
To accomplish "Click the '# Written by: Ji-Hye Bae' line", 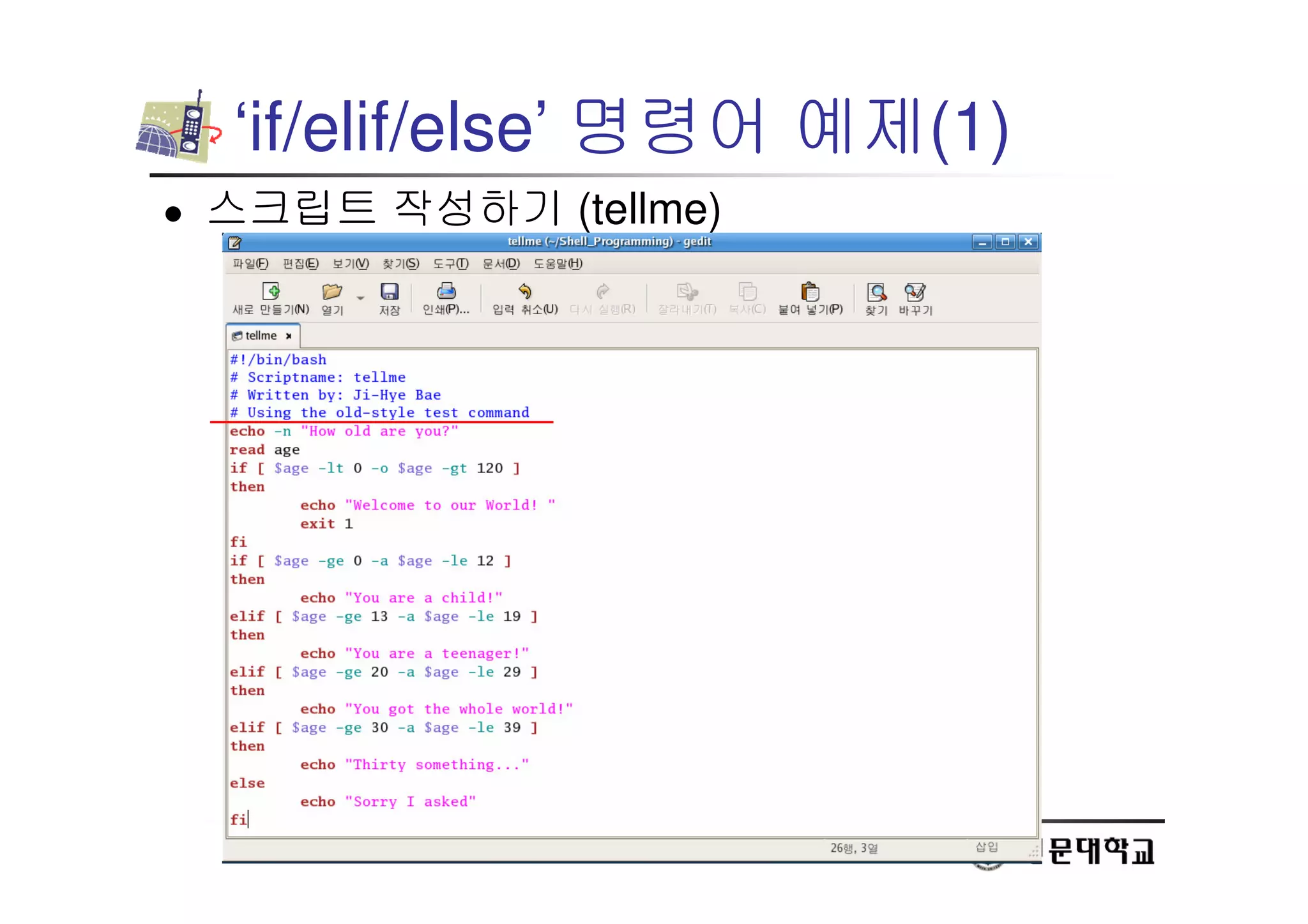I will [335, 395].
